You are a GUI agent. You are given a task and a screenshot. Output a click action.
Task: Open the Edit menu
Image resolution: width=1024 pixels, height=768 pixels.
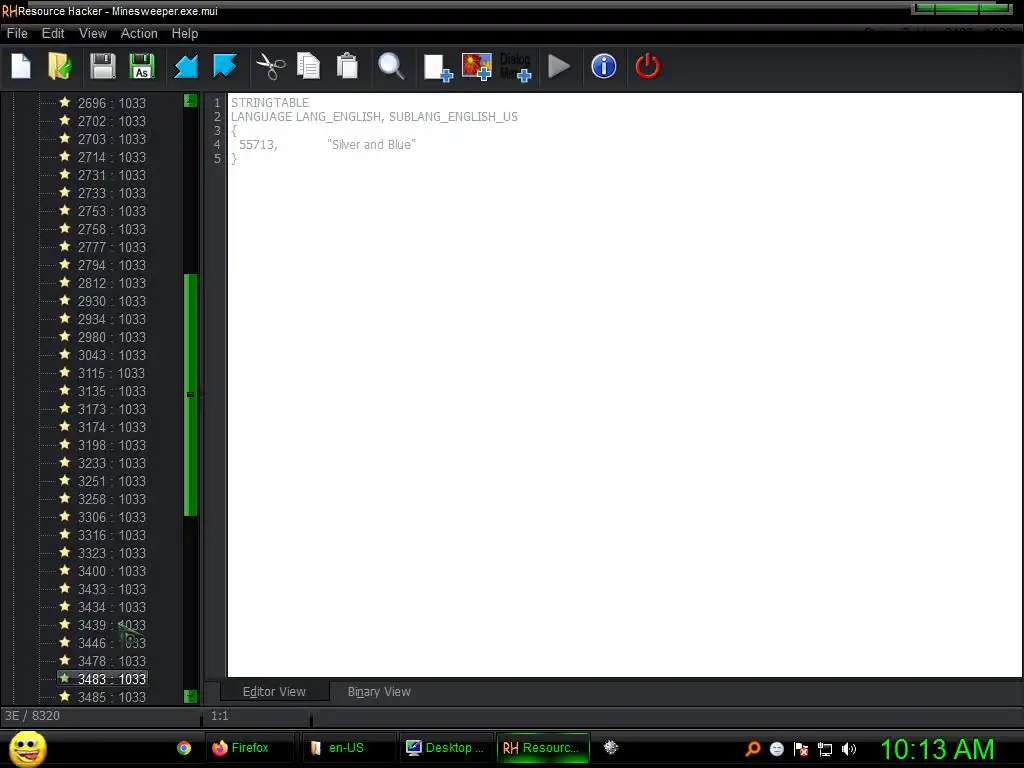click(x=53, y=33)
